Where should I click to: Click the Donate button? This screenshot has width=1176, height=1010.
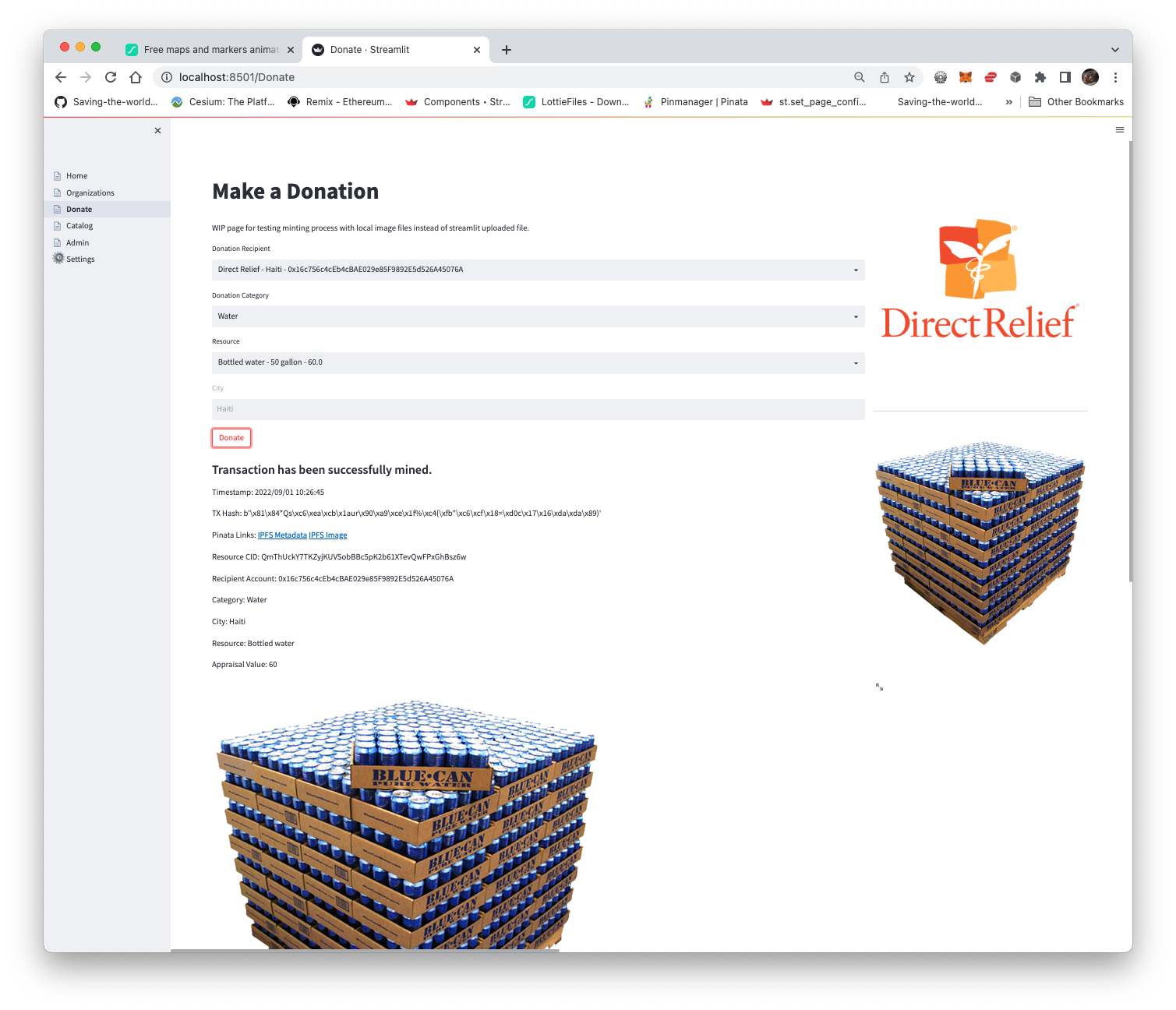pyautogui.click(x=231, y=438)
